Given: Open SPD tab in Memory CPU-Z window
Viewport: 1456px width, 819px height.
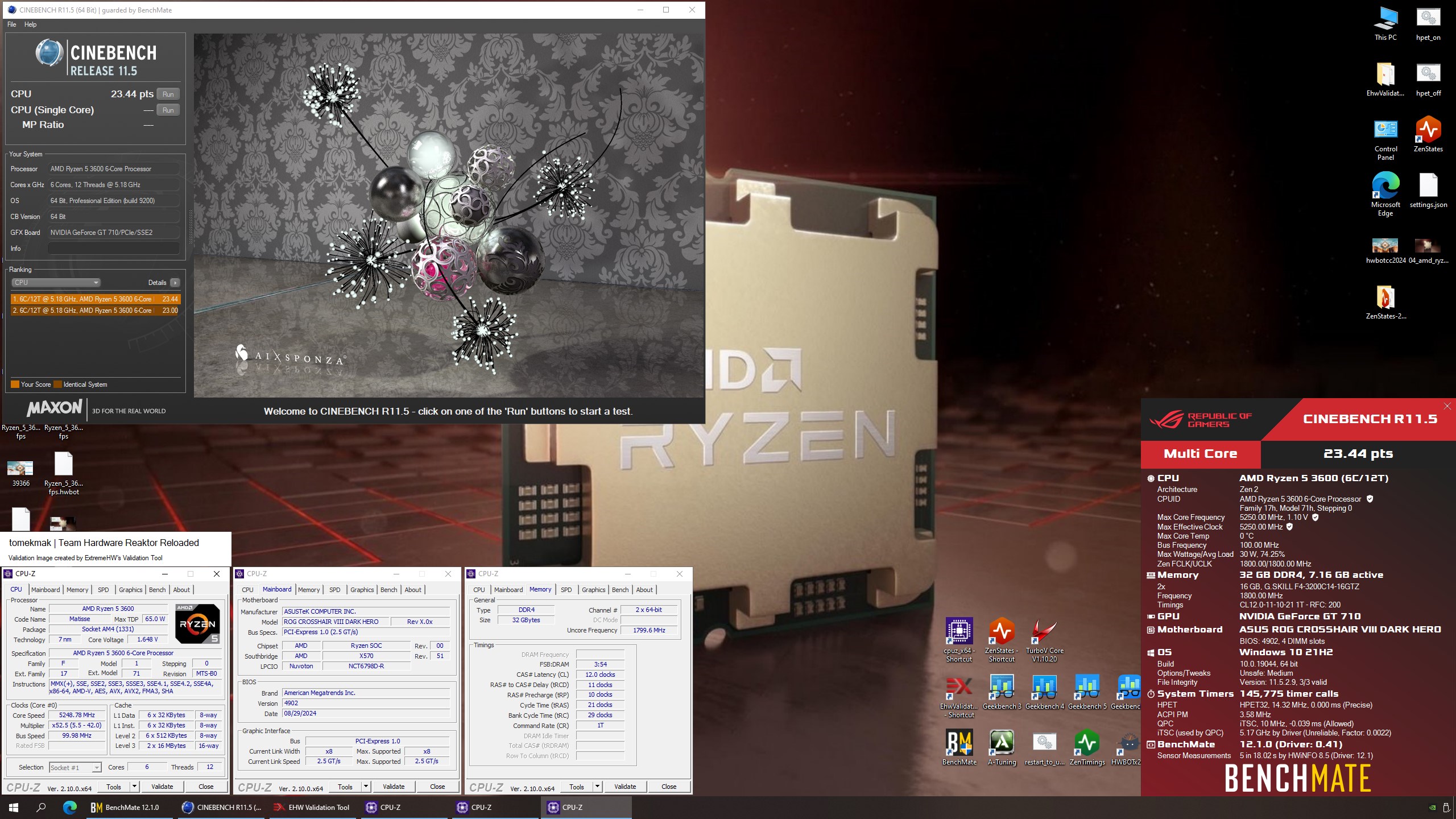Looking at the screenshot, I should [x=566, y=590].
